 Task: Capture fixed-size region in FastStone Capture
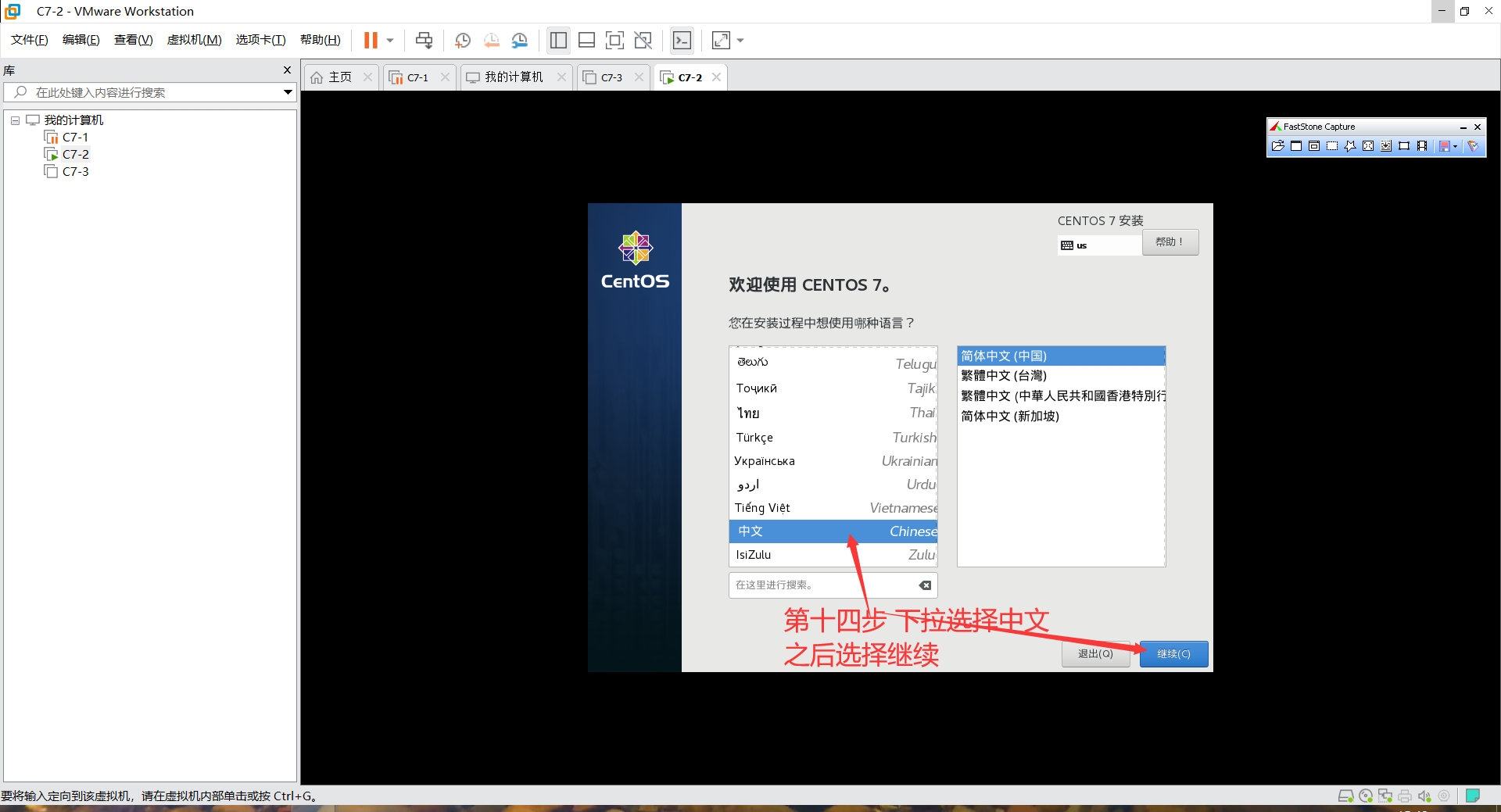[x=1404, y=146]
